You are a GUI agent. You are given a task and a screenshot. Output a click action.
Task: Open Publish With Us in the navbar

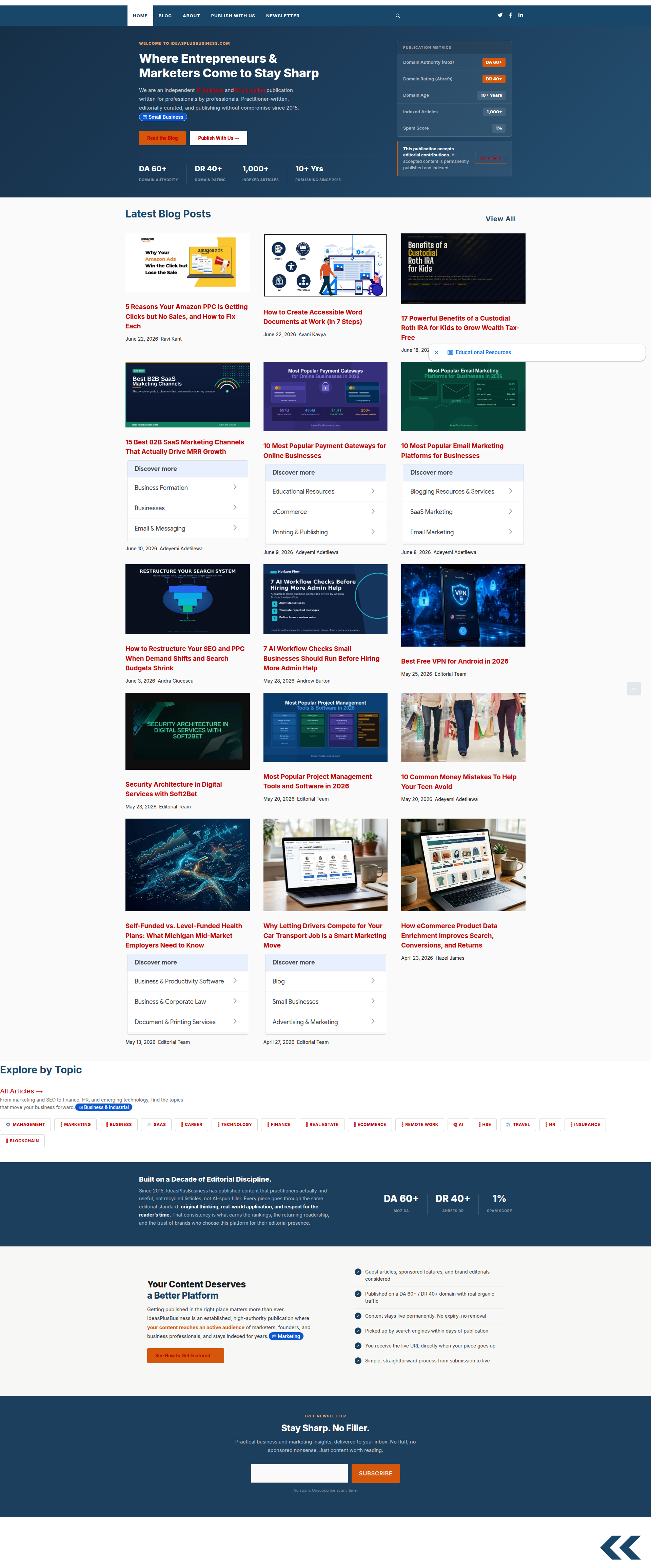(233, 16)
